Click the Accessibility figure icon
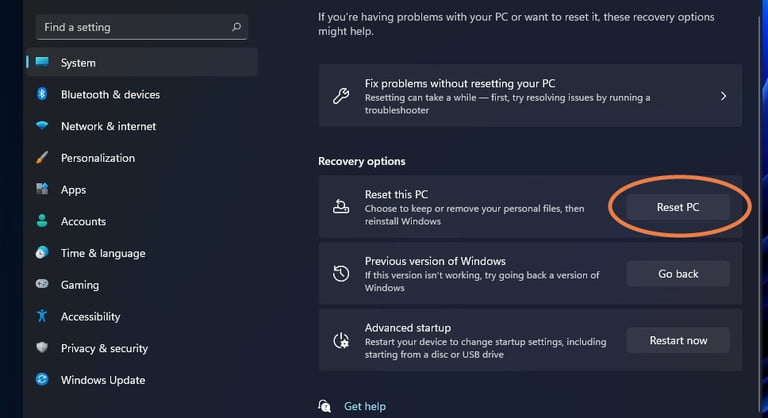This screenshot has width=768, height=418. coord(42,316)
